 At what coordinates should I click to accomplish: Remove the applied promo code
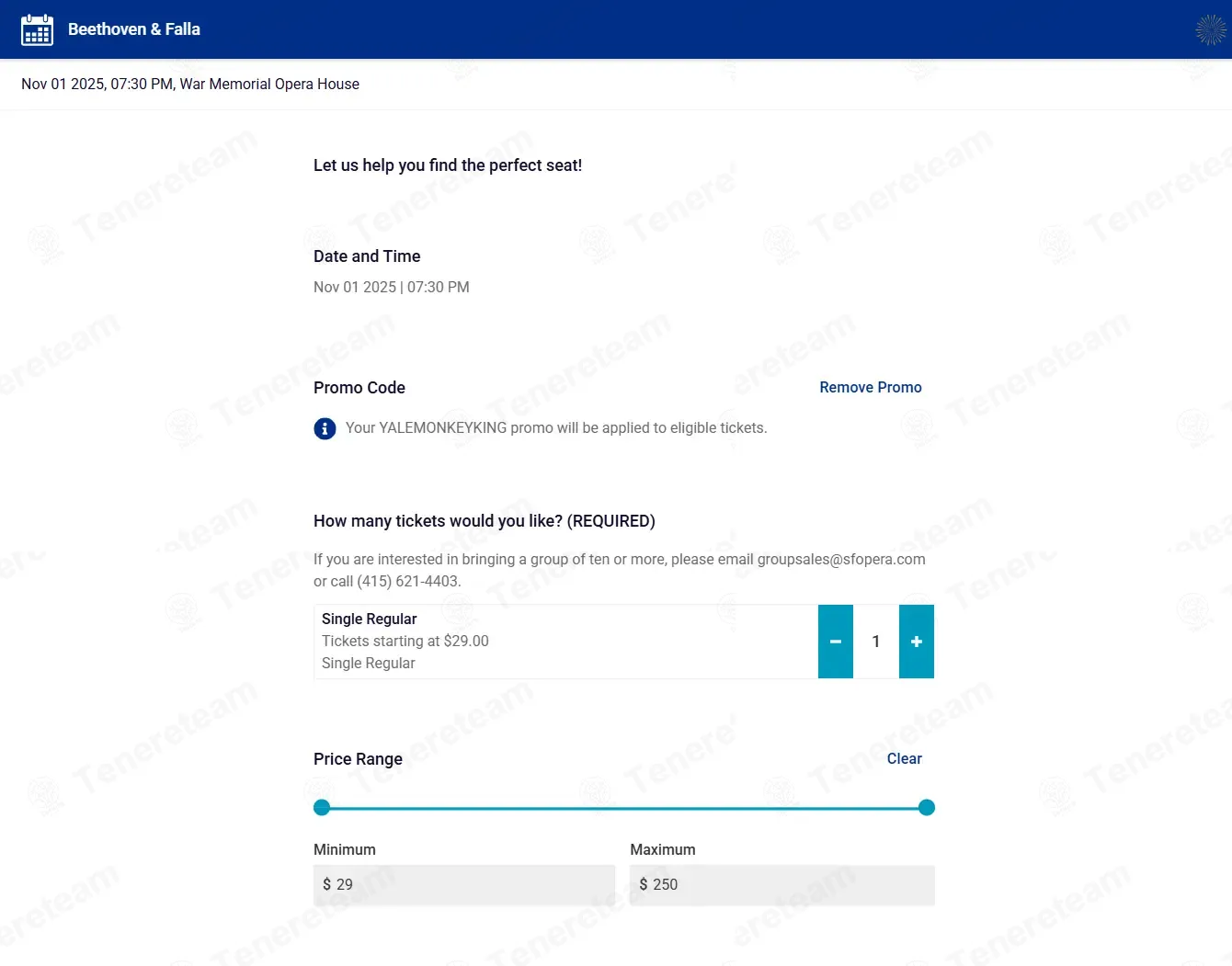pos(870,388)
